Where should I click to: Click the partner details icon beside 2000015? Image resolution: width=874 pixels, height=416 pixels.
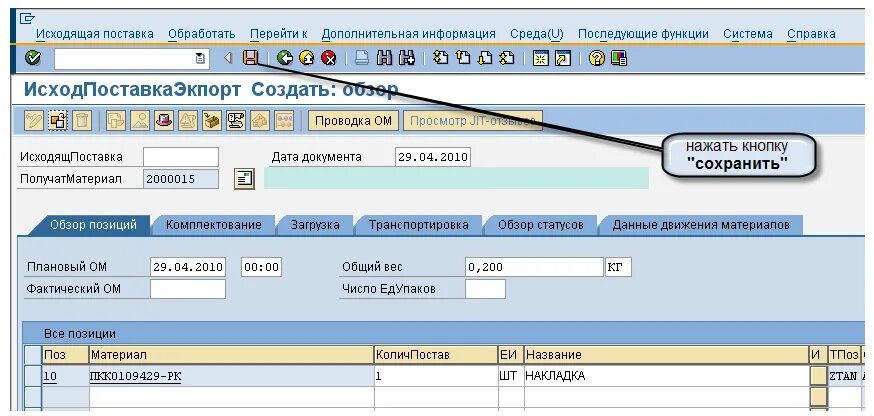pyautogui.click(x=244, y=179)
